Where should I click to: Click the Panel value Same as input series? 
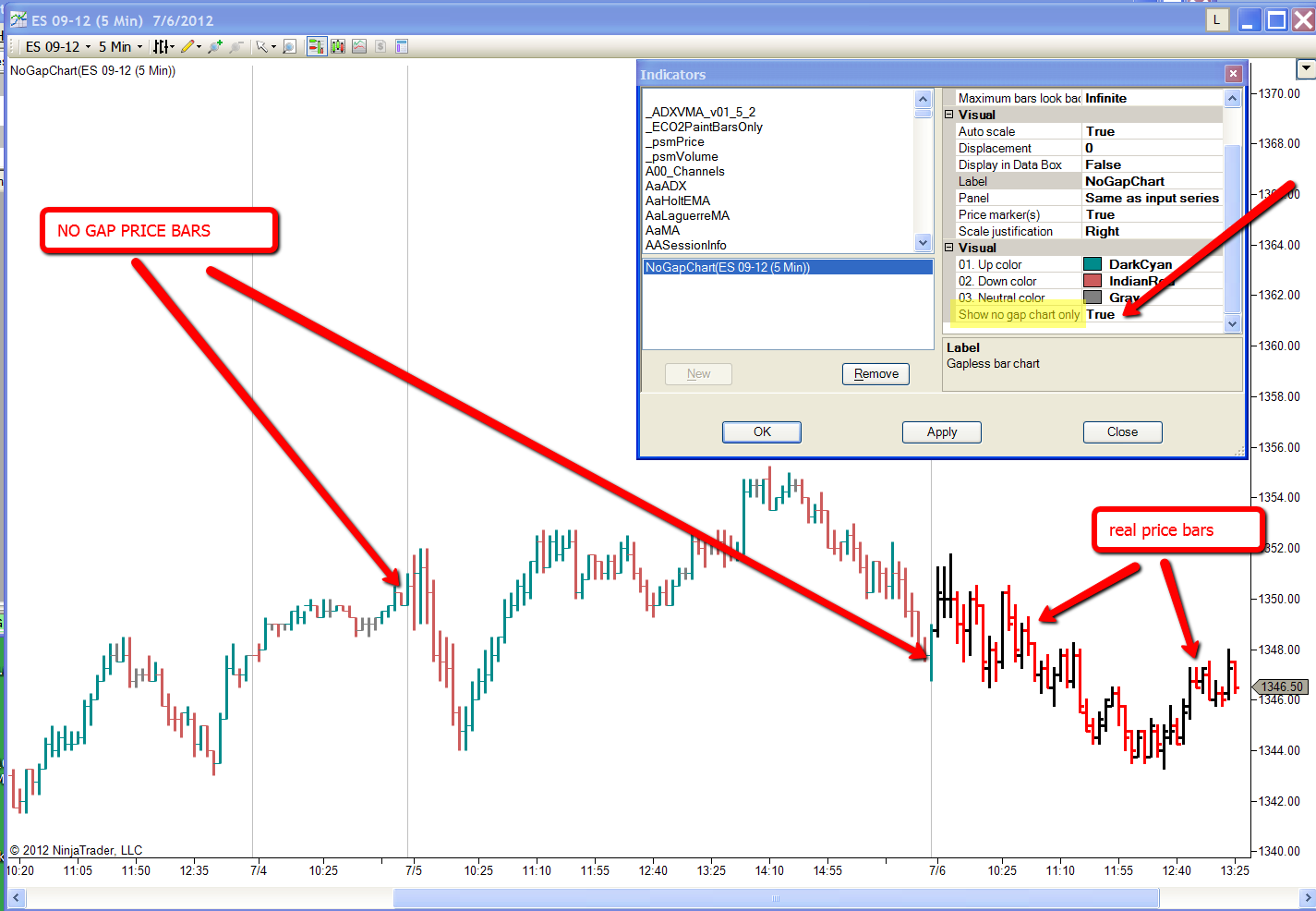coord(1153,198)
